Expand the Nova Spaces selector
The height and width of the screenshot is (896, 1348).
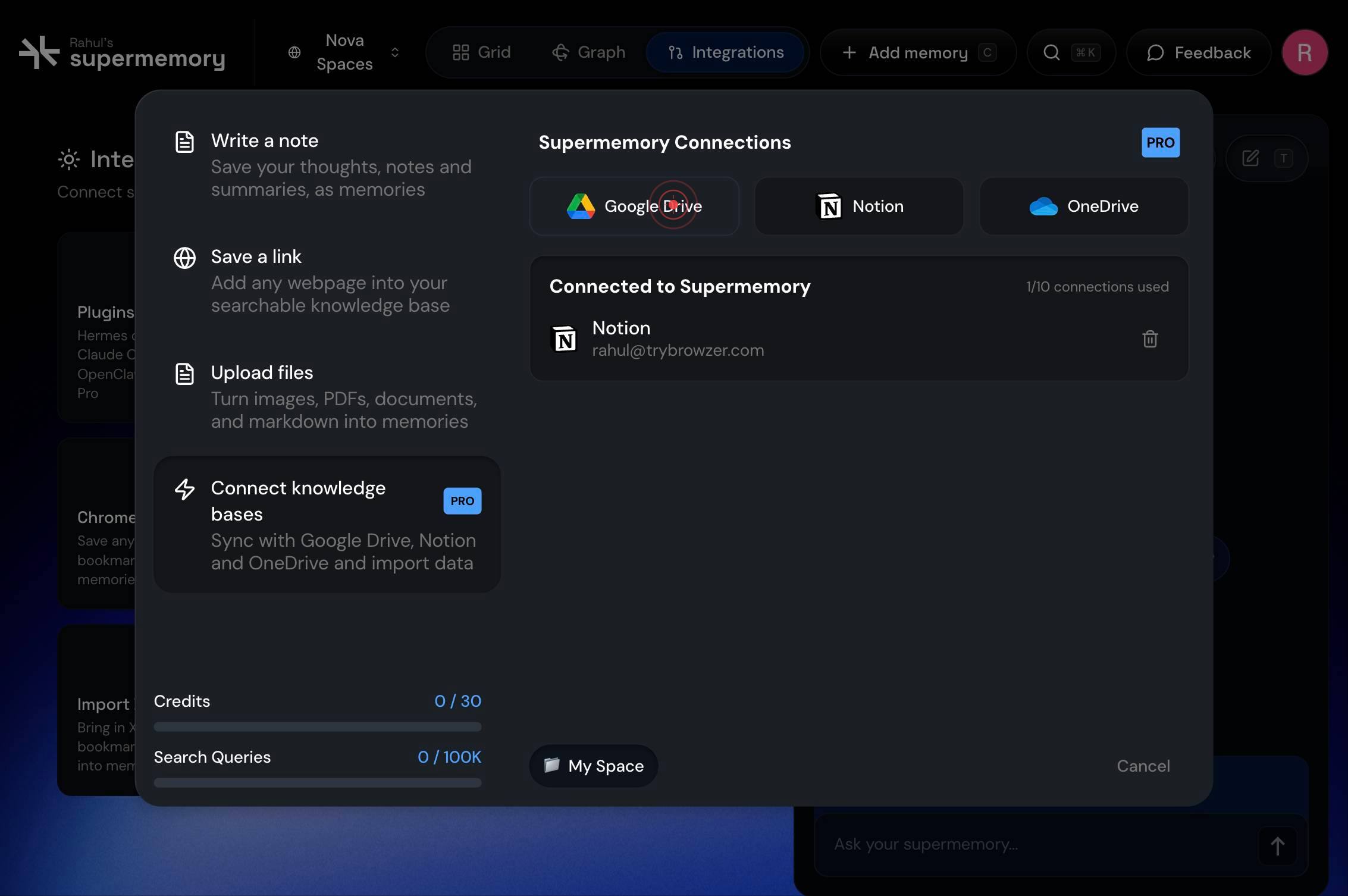(344, 52)
